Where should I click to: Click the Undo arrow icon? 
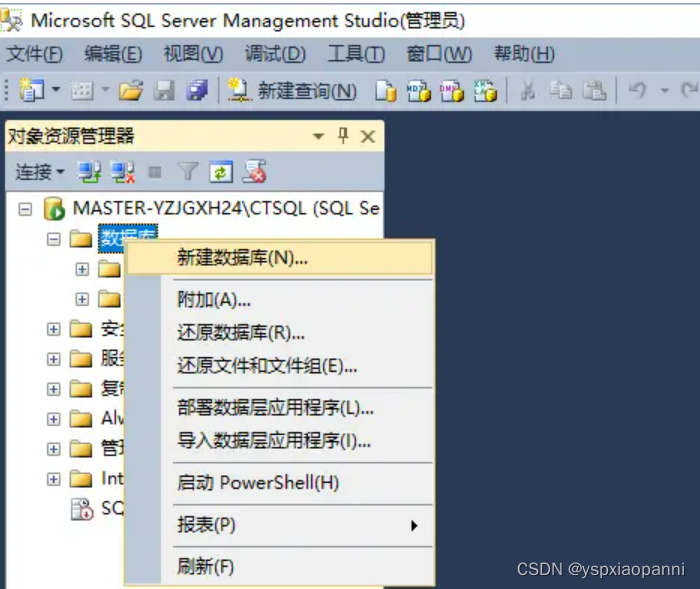[638, 91]
